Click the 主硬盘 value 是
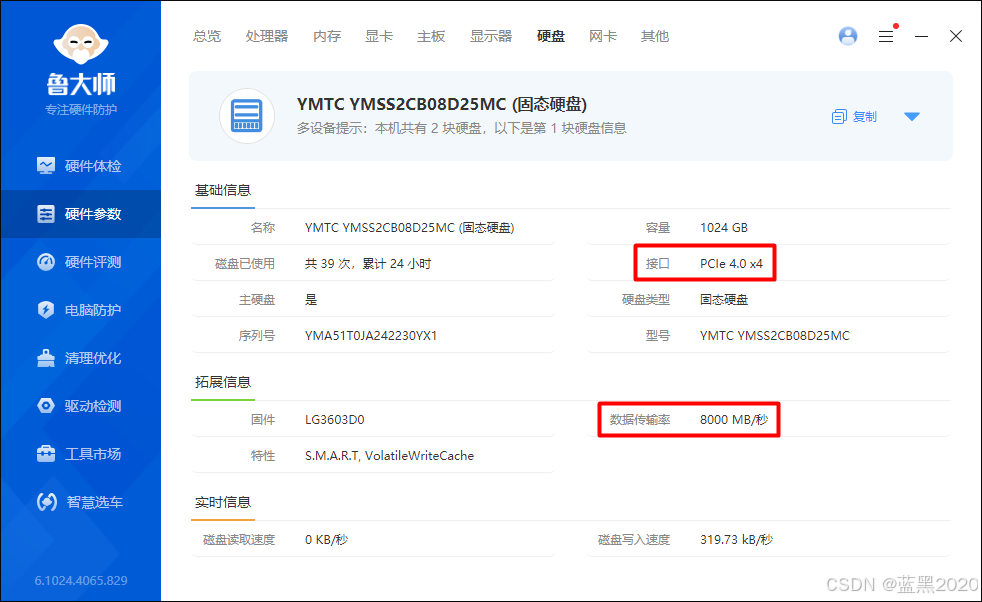Screen dimensions: 982x602 point(311,299)
